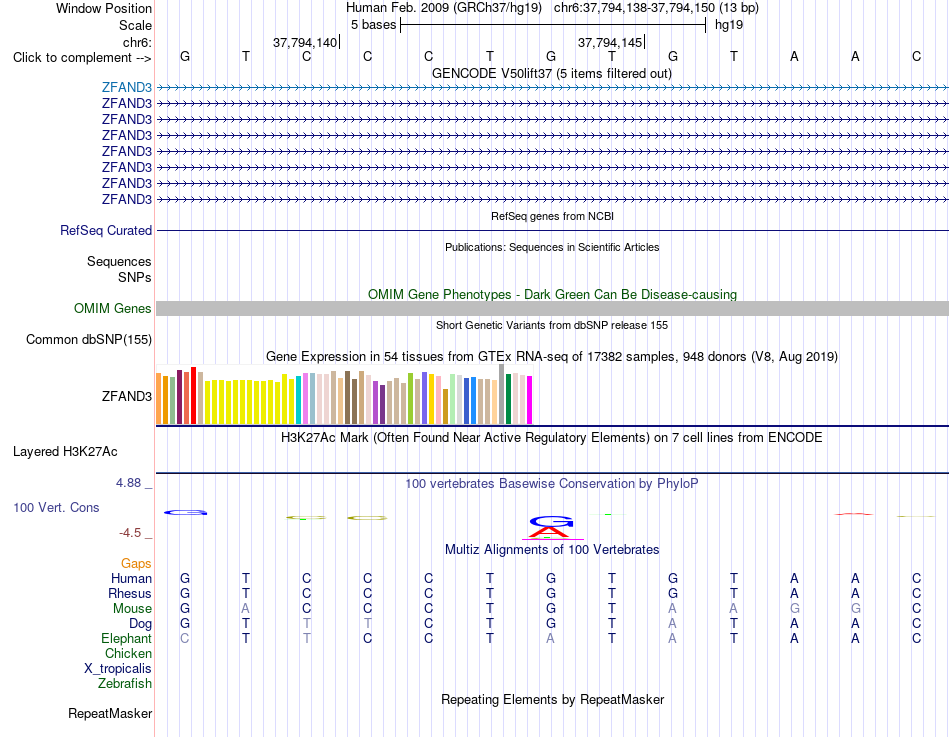Screen dimensions: 950x737
Task: Click the RefSeq Curated intron line
Action: click(x=552, y=230)
